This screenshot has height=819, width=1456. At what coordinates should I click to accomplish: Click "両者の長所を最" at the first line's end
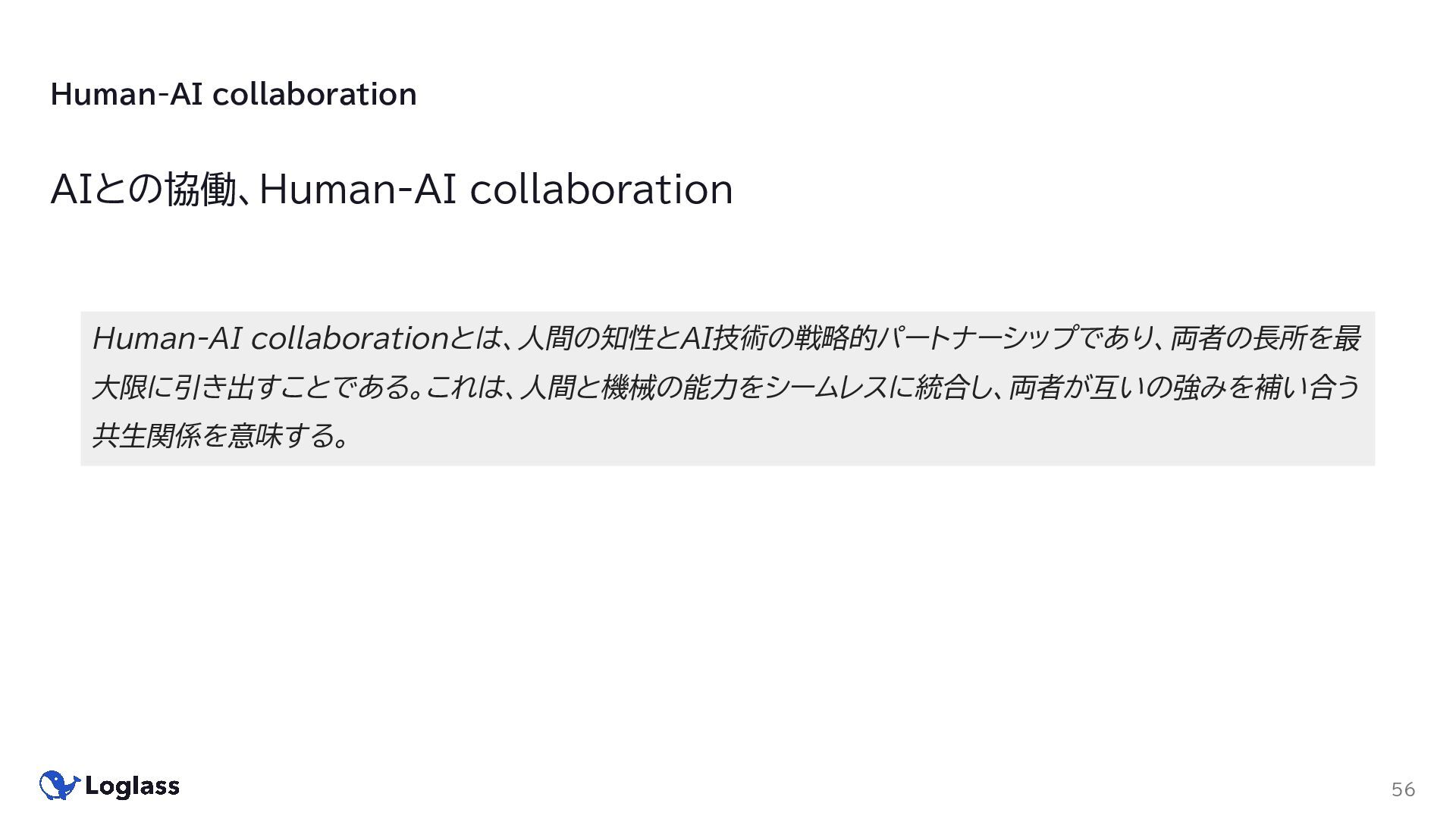coord(1265,338)
